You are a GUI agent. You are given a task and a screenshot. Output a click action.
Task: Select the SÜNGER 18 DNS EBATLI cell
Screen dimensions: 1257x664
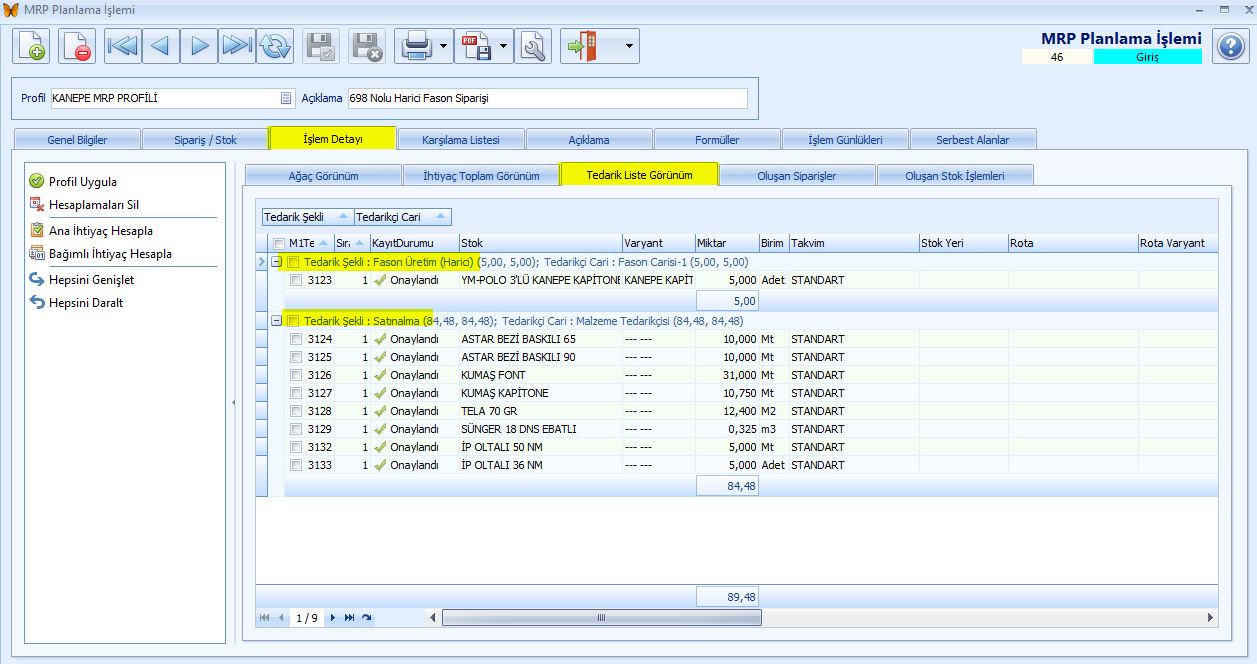coord(540,429)
